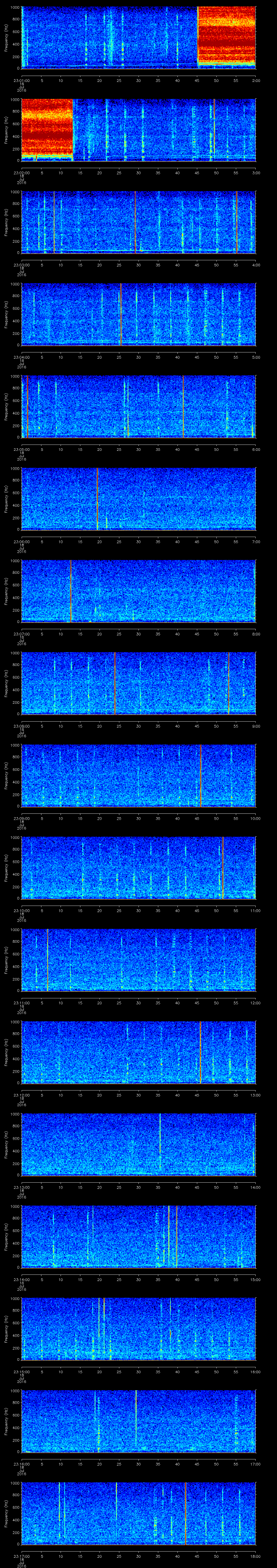Screen dimensions: 277x1568
Task: Click the red vertical line in the 23:14:00 spectrogram
Action: tap(177, 1237)
